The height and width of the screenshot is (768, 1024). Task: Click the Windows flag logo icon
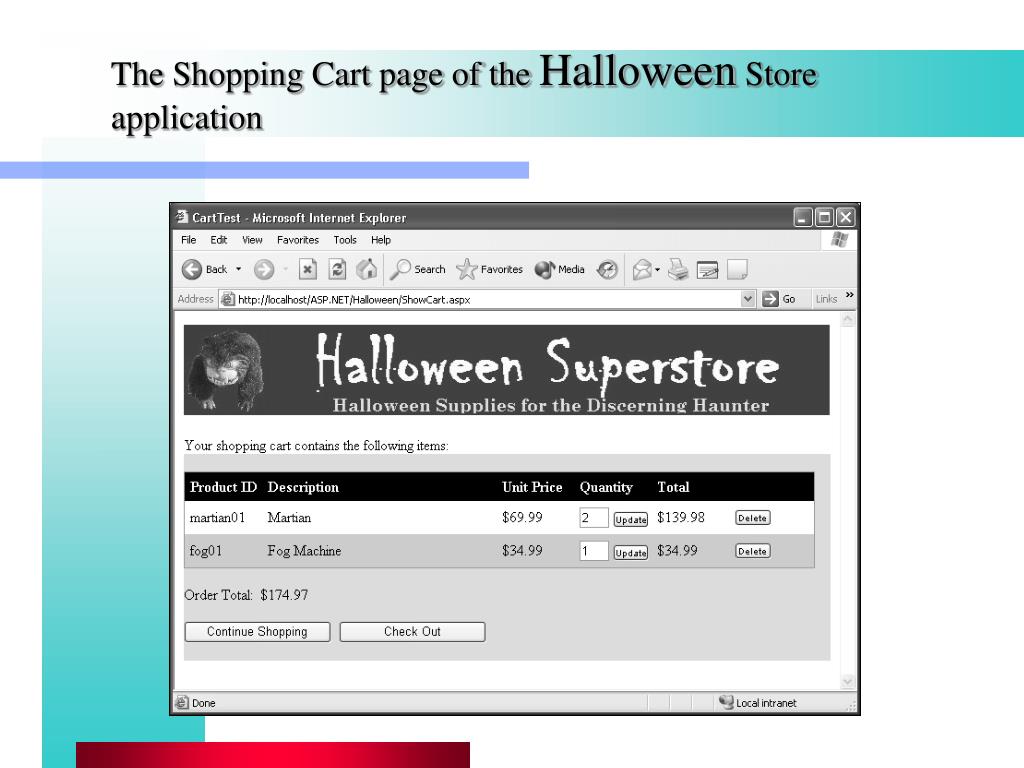[839, 240]
